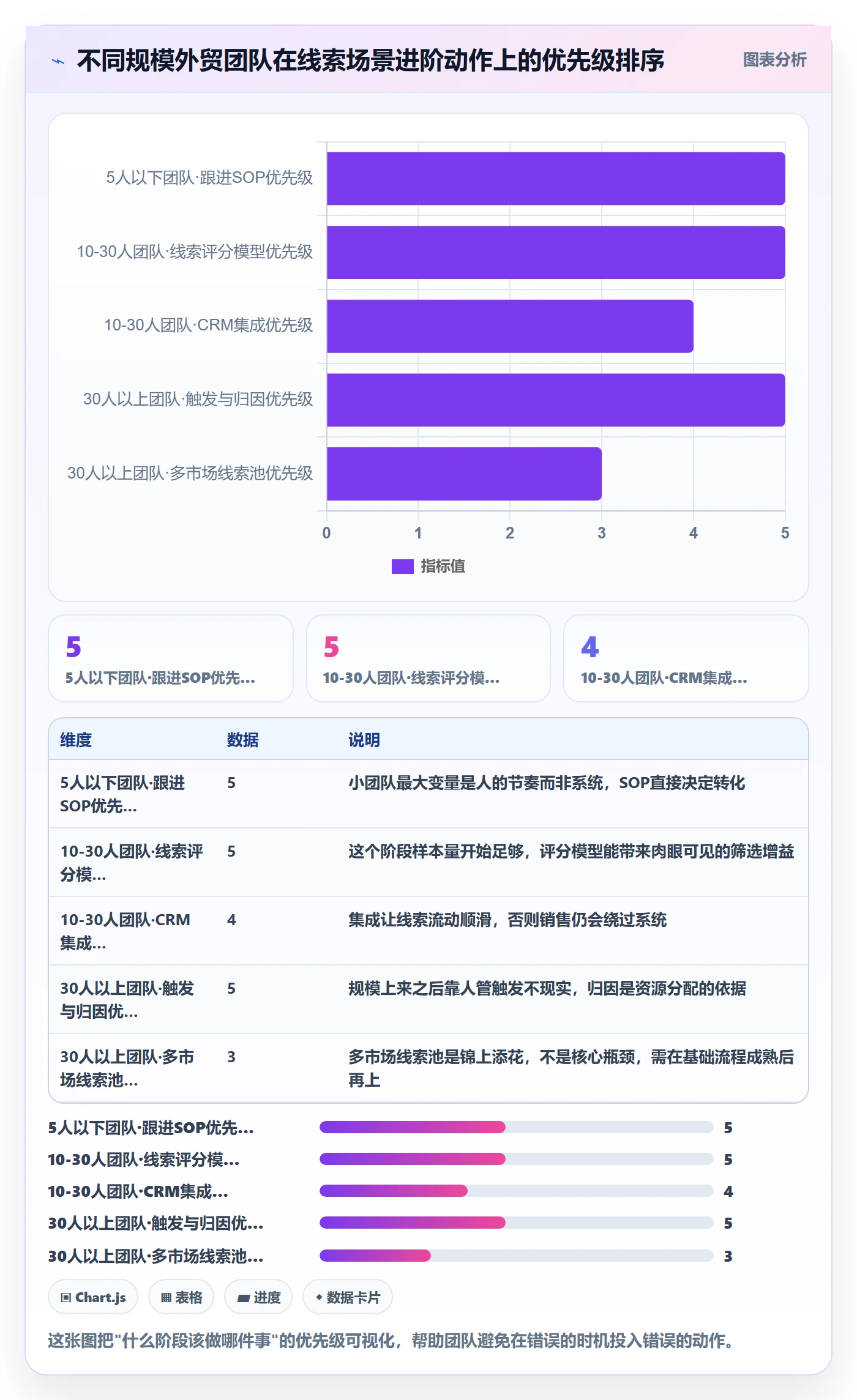This screenshot has height=1400, width=857.
Task: Click the "图表分析" label in the header
Action: click(774, 60)
